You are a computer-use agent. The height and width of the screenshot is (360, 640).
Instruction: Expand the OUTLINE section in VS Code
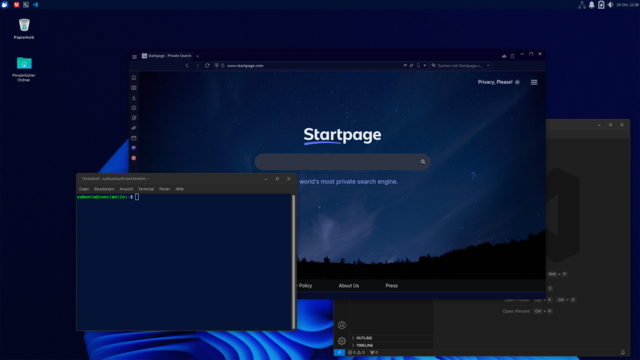[x=391, y=338]
